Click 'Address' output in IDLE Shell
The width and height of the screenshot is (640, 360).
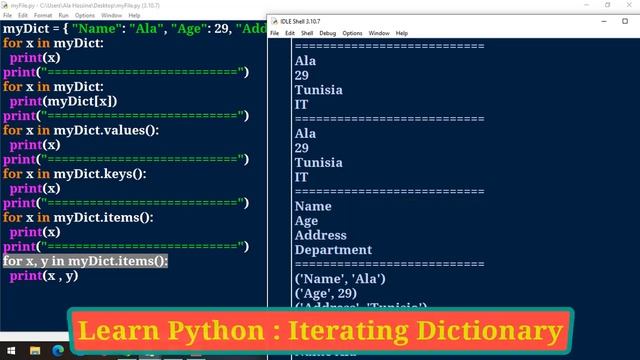pos(320,236)
